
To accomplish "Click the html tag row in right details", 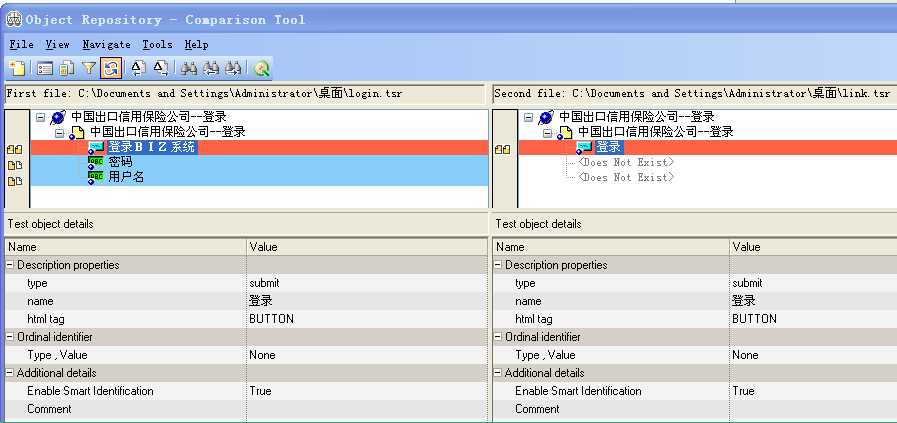I will [694, 319].
